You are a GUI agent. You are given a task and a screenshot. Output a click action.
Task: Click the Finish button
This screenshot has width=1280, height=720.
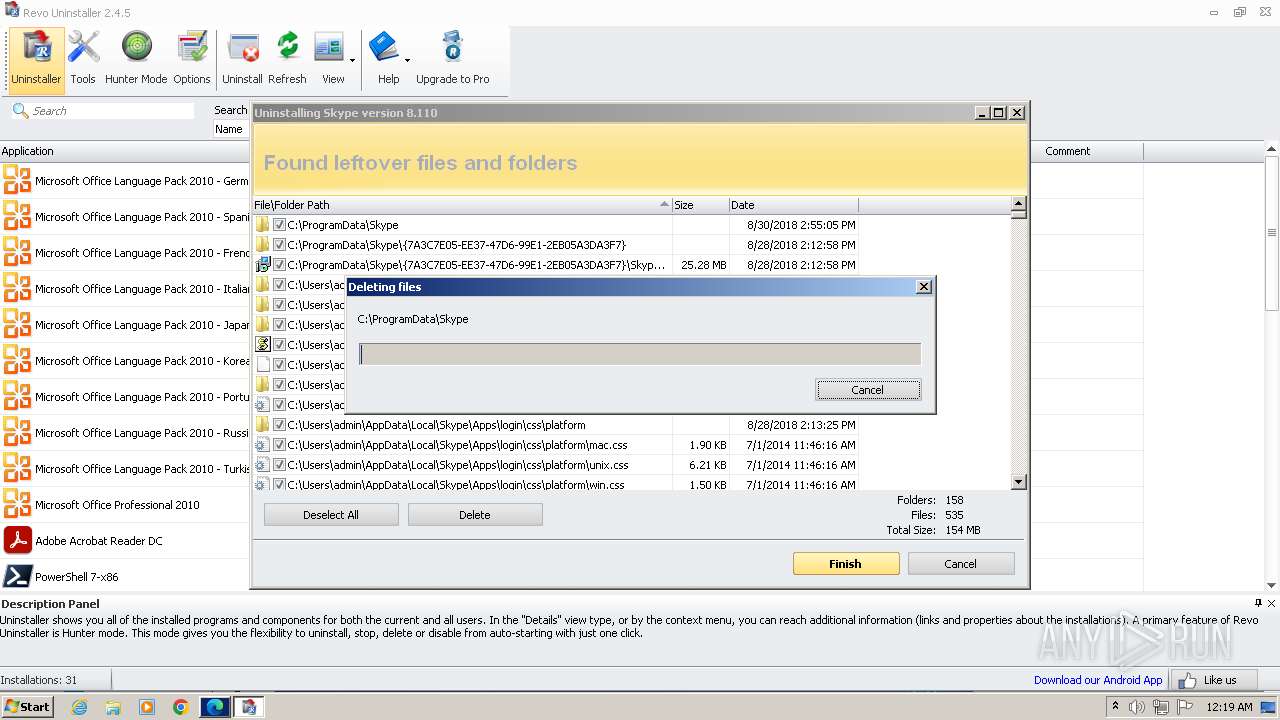coord(846,564)
